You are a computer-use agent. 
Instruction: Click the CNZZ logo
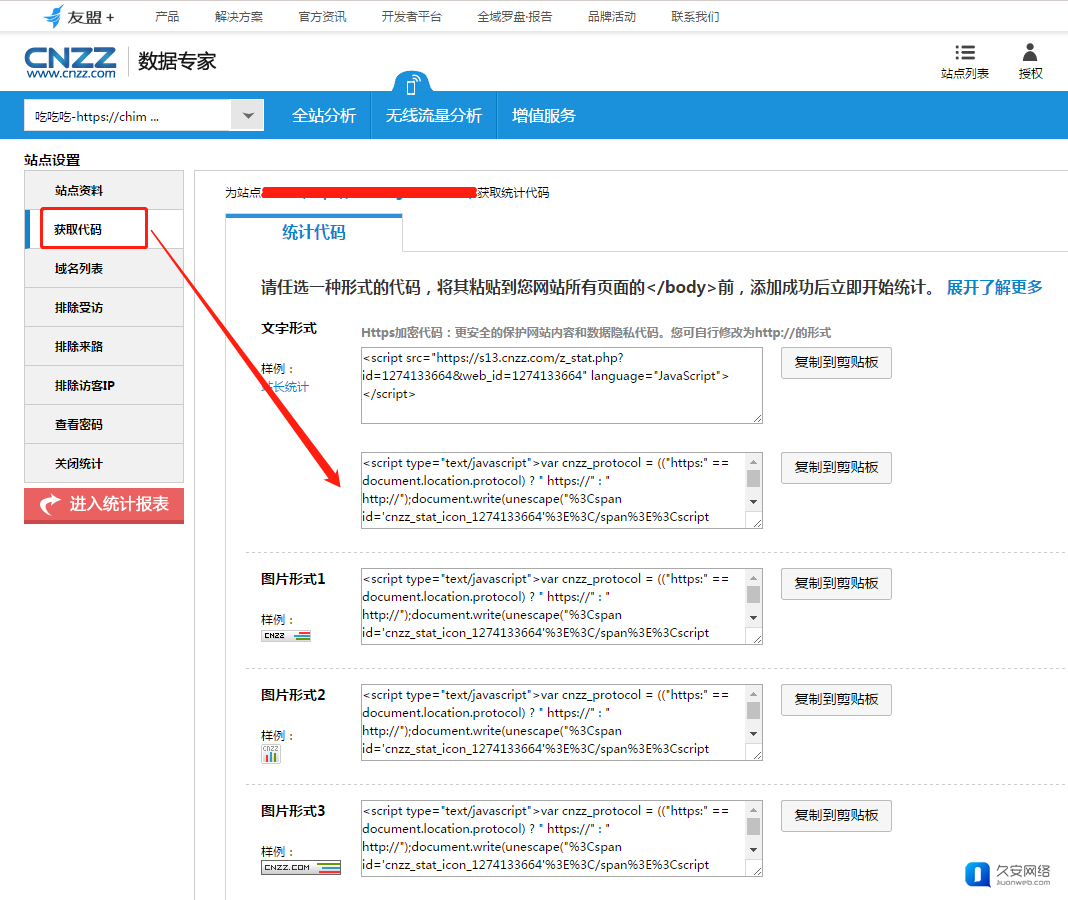pyautogui.click(x=71, y=63)
